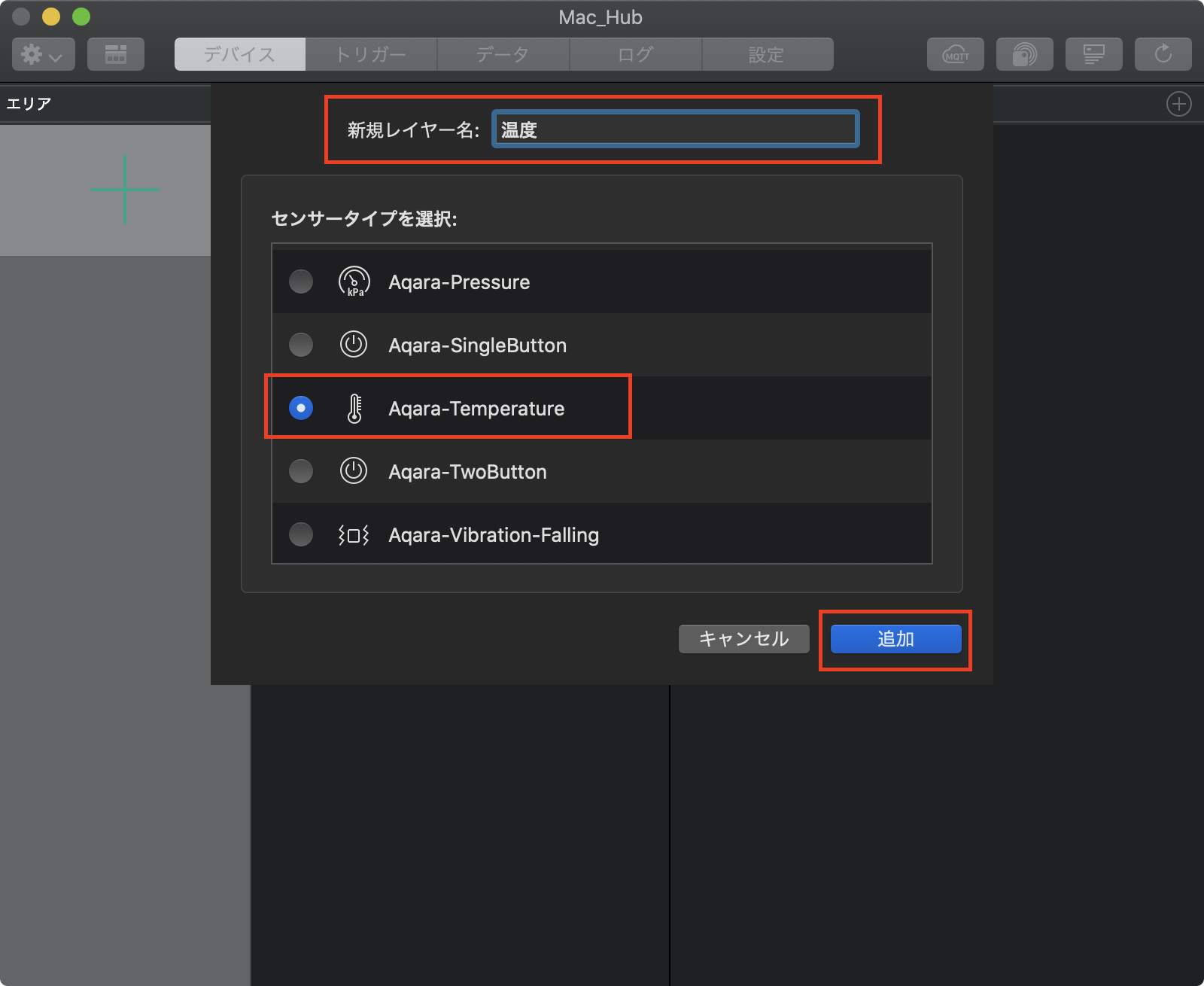This screenshot has width=1204, height=986.
Task: Click the Aqara-SingleButton label text
Action: click(478, 345)
